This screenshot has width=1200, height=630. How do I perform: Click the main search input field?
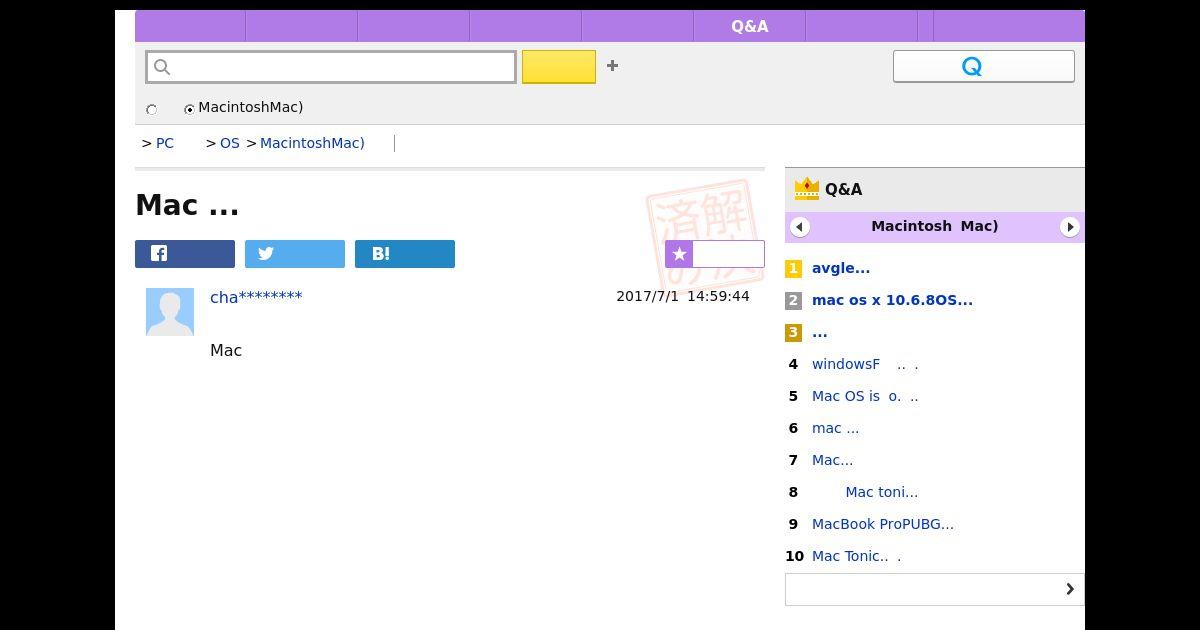331,67
